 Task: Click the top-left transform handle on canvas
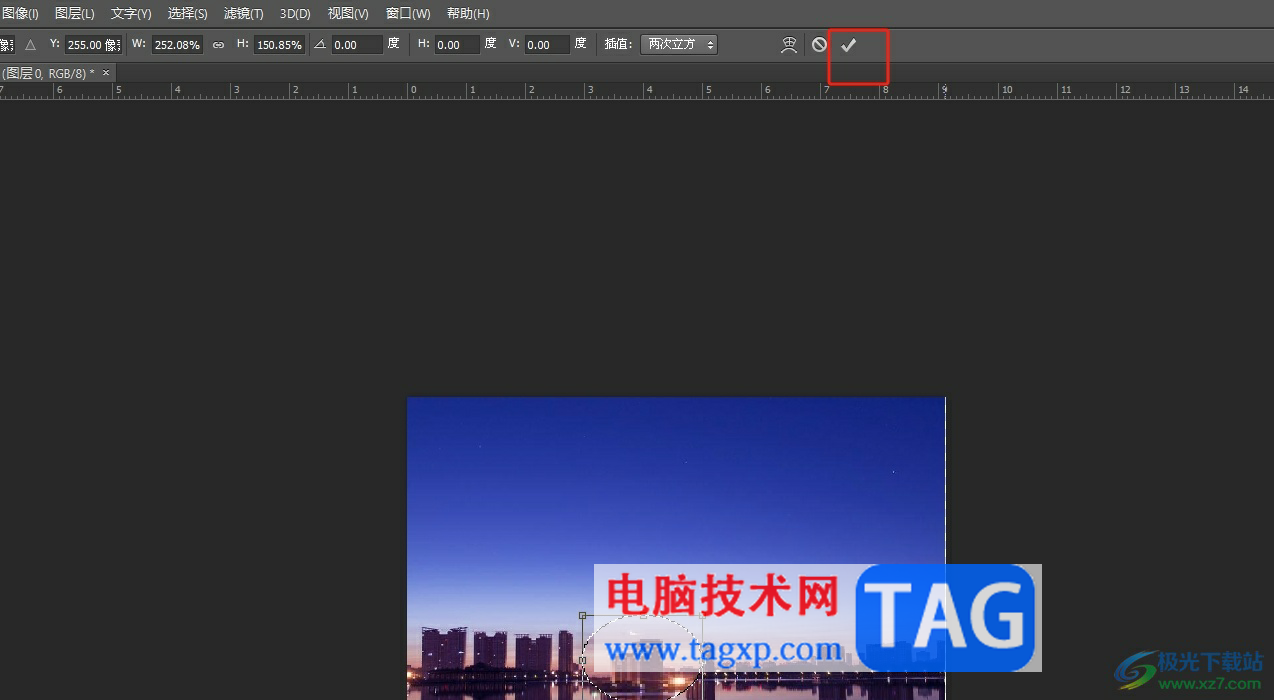583,615
